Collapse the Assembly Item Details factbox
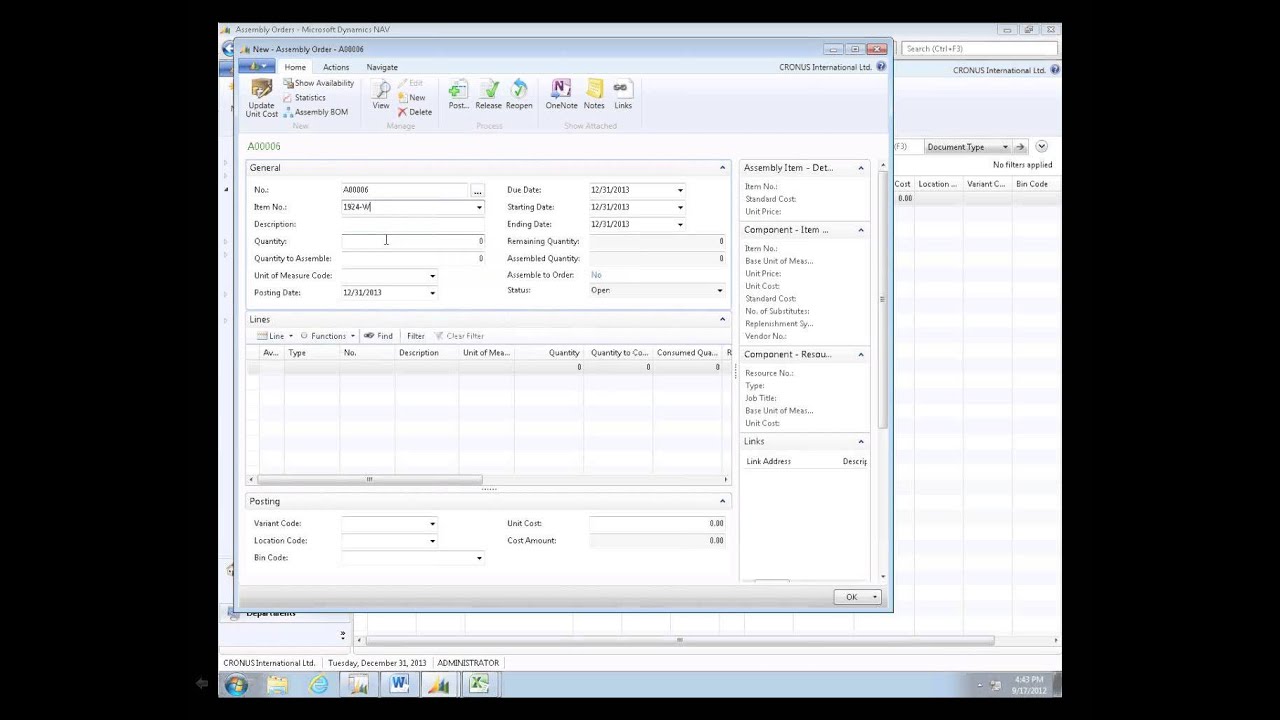Image resolution: width=1280 pixels, height=720 pixels. click(x=860, y=168)
